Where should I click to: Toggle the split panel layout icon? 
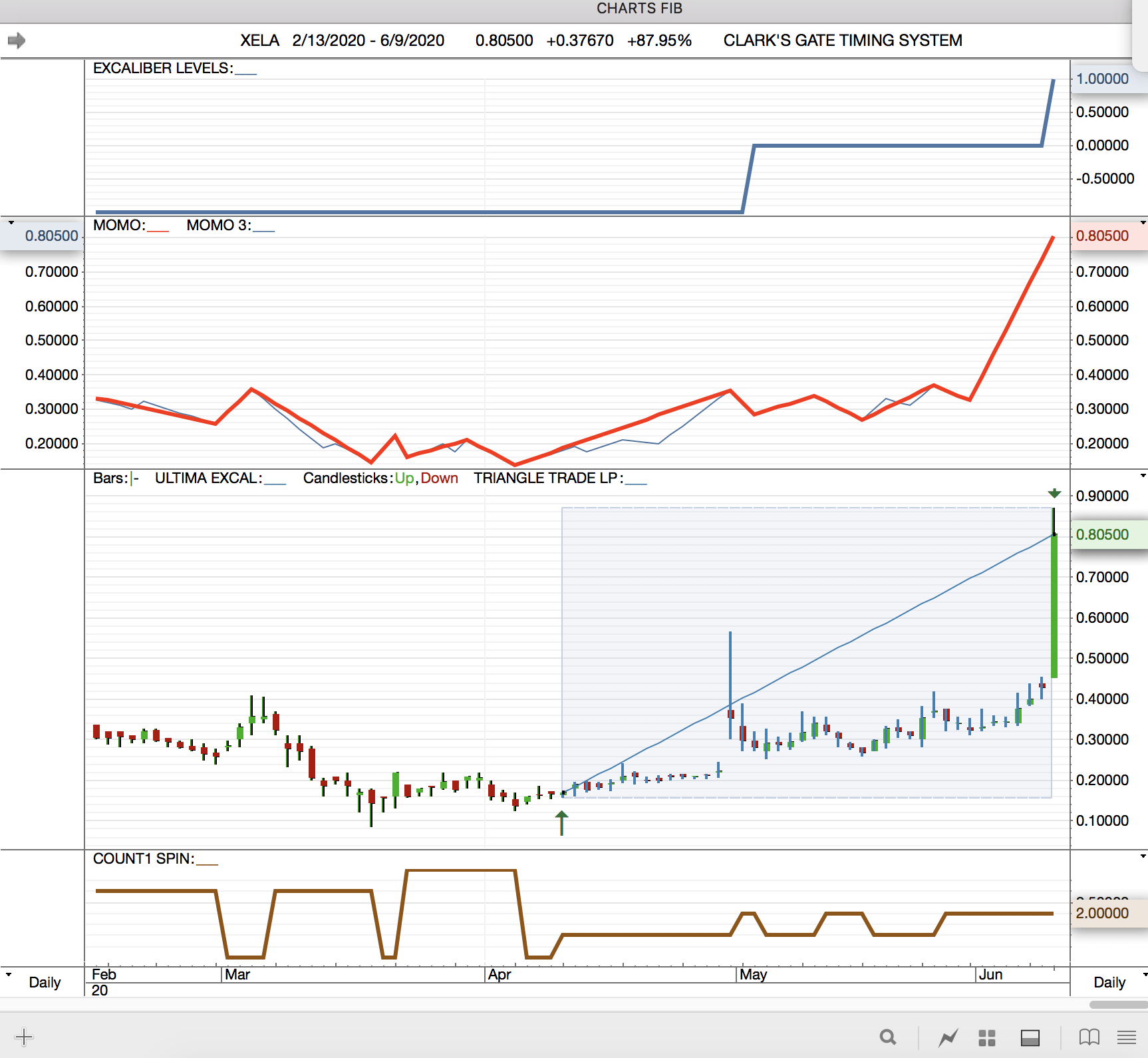coord(1030,1037)
